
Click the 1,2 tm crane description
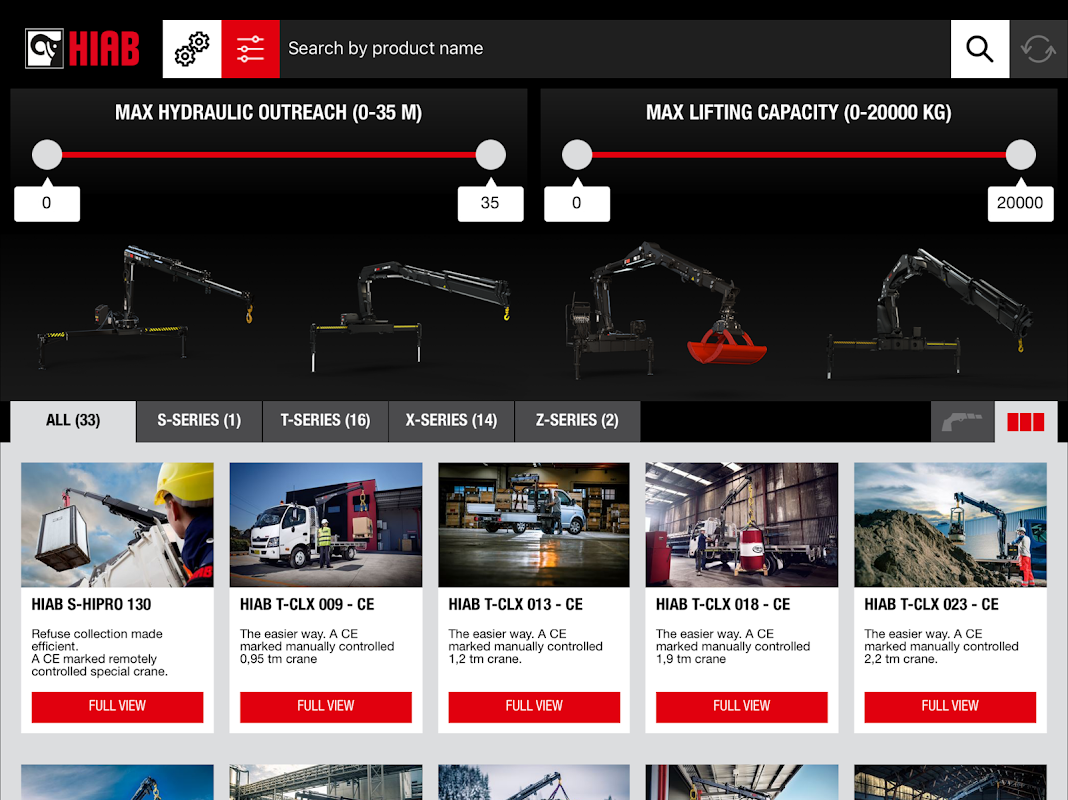[x=525, y=646]
